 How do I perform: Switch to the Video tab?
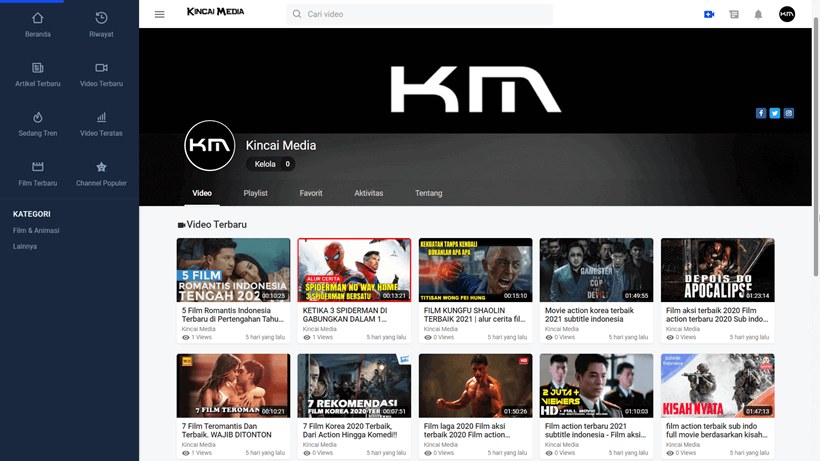pos(202,193)
